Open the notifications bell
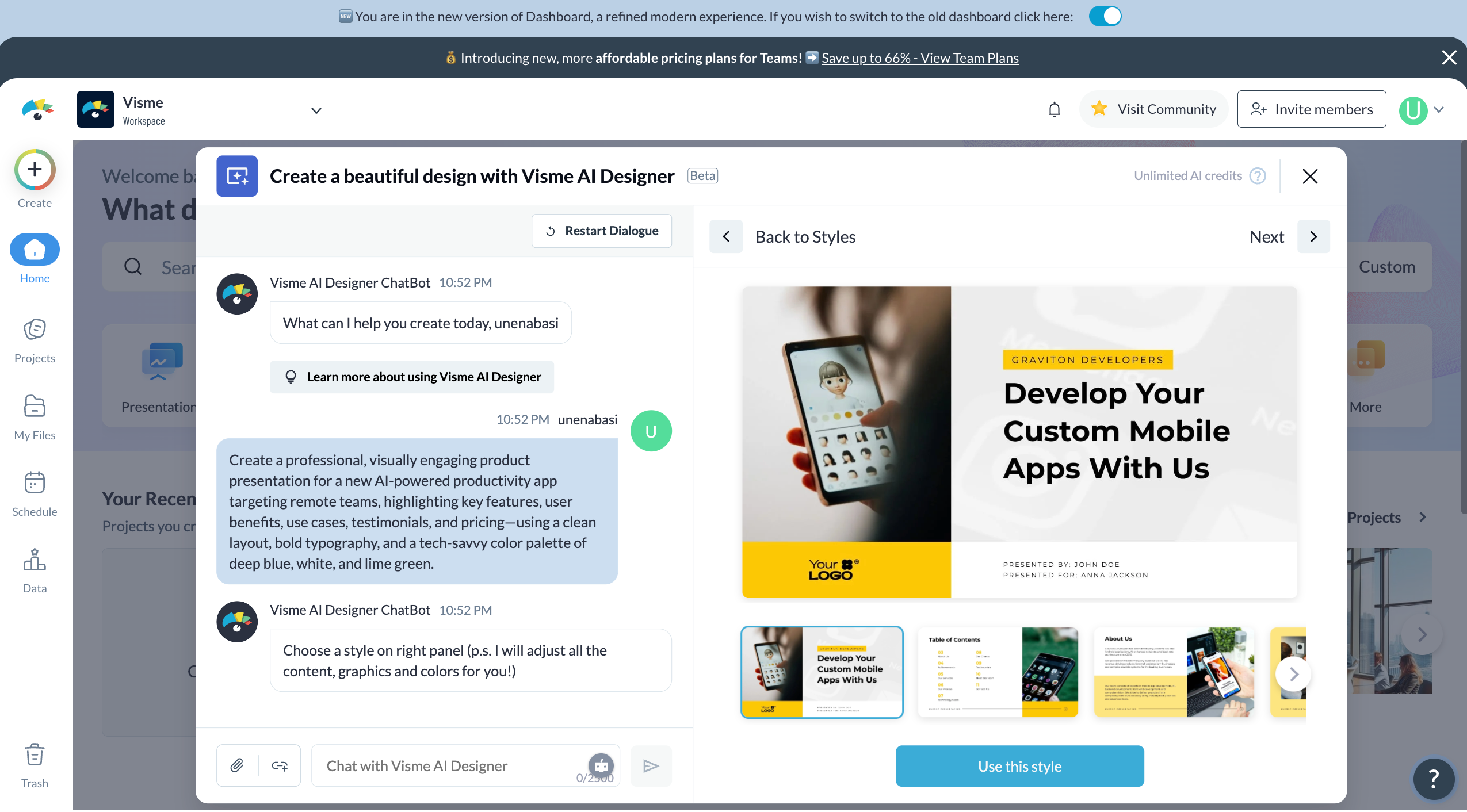The width and height of the screenshot is (1467, 812). tap(1054, 109)
